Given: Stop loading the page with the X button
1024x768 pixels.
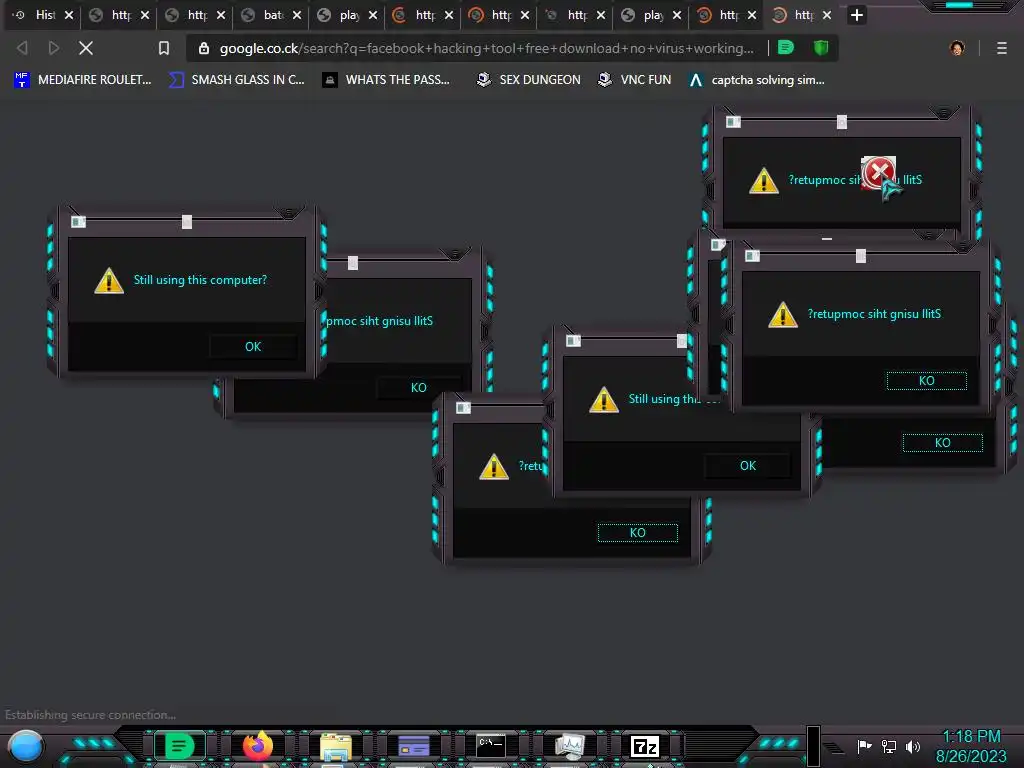Looking at the screenshot, I should (86, 48).
